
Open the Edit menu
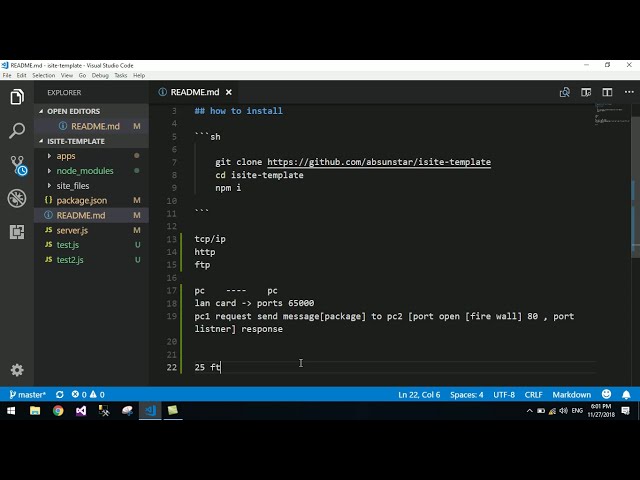pos(21,76)
